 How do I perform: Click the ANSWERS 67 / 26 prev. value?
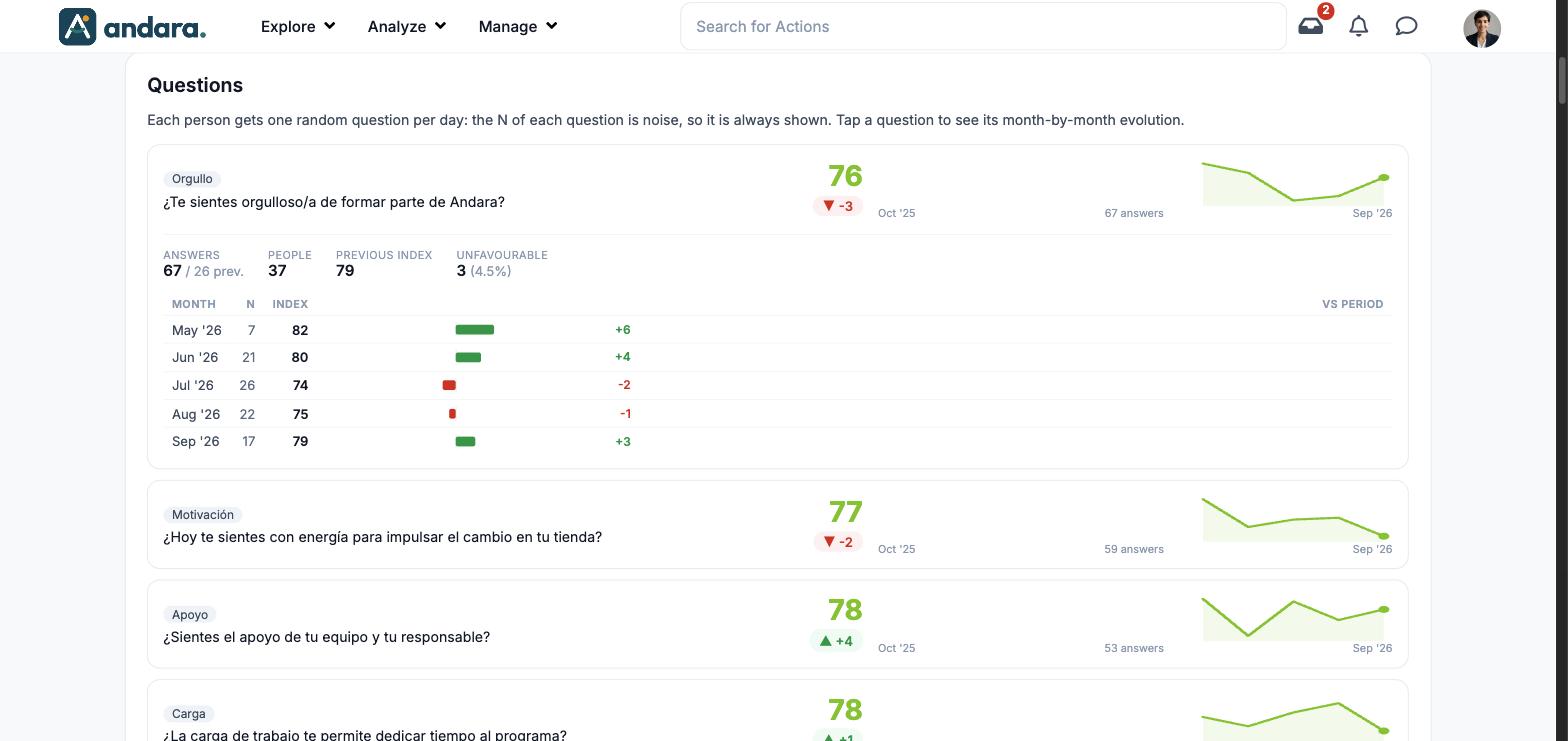click(x=203, y=271)
